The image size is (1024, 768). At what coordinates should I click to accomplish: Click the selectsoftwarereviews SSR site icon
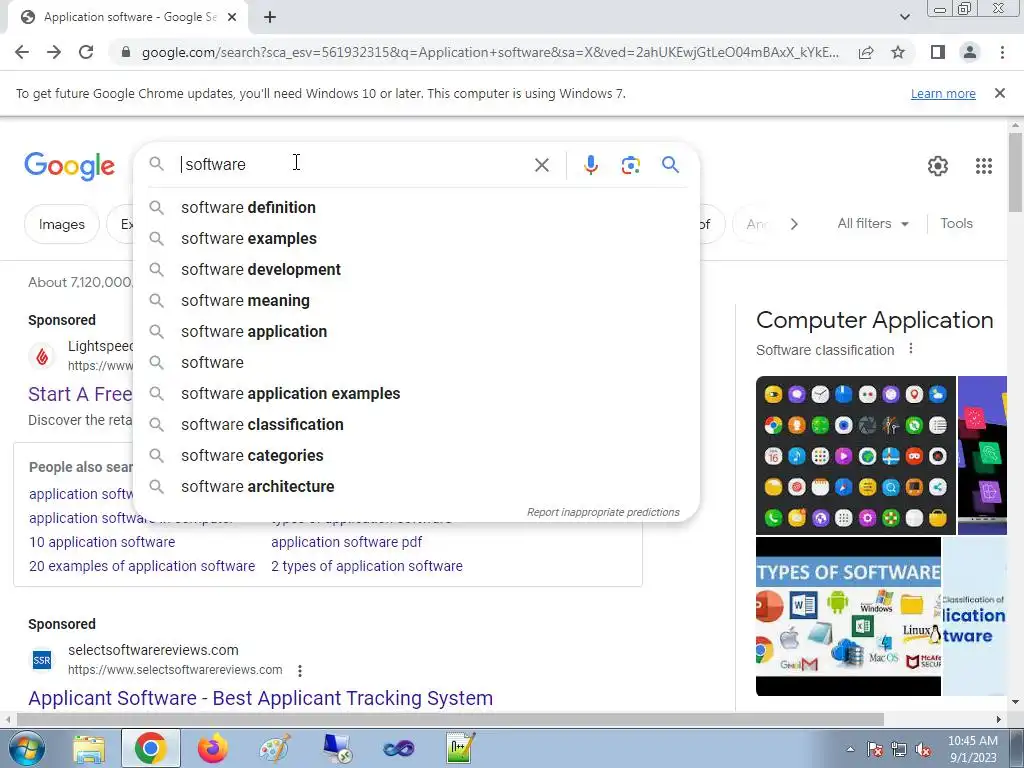[42, 660]
